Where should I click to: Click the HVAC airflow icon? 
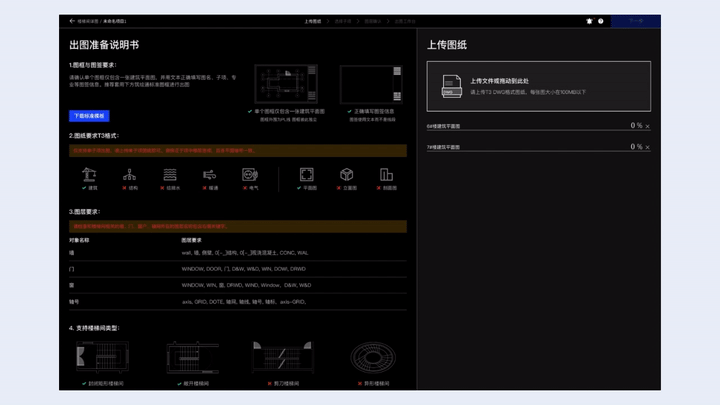[209, 174]
